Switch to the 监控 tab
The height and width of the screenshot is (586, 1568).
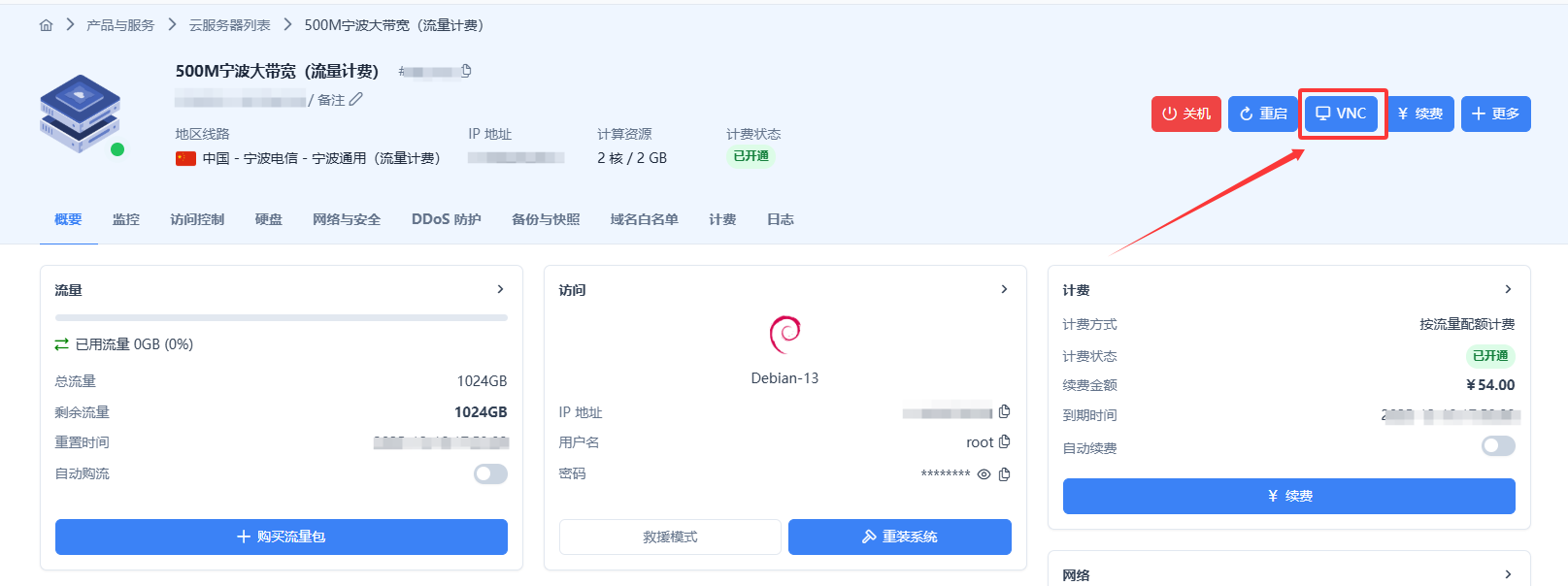[126, 219]
